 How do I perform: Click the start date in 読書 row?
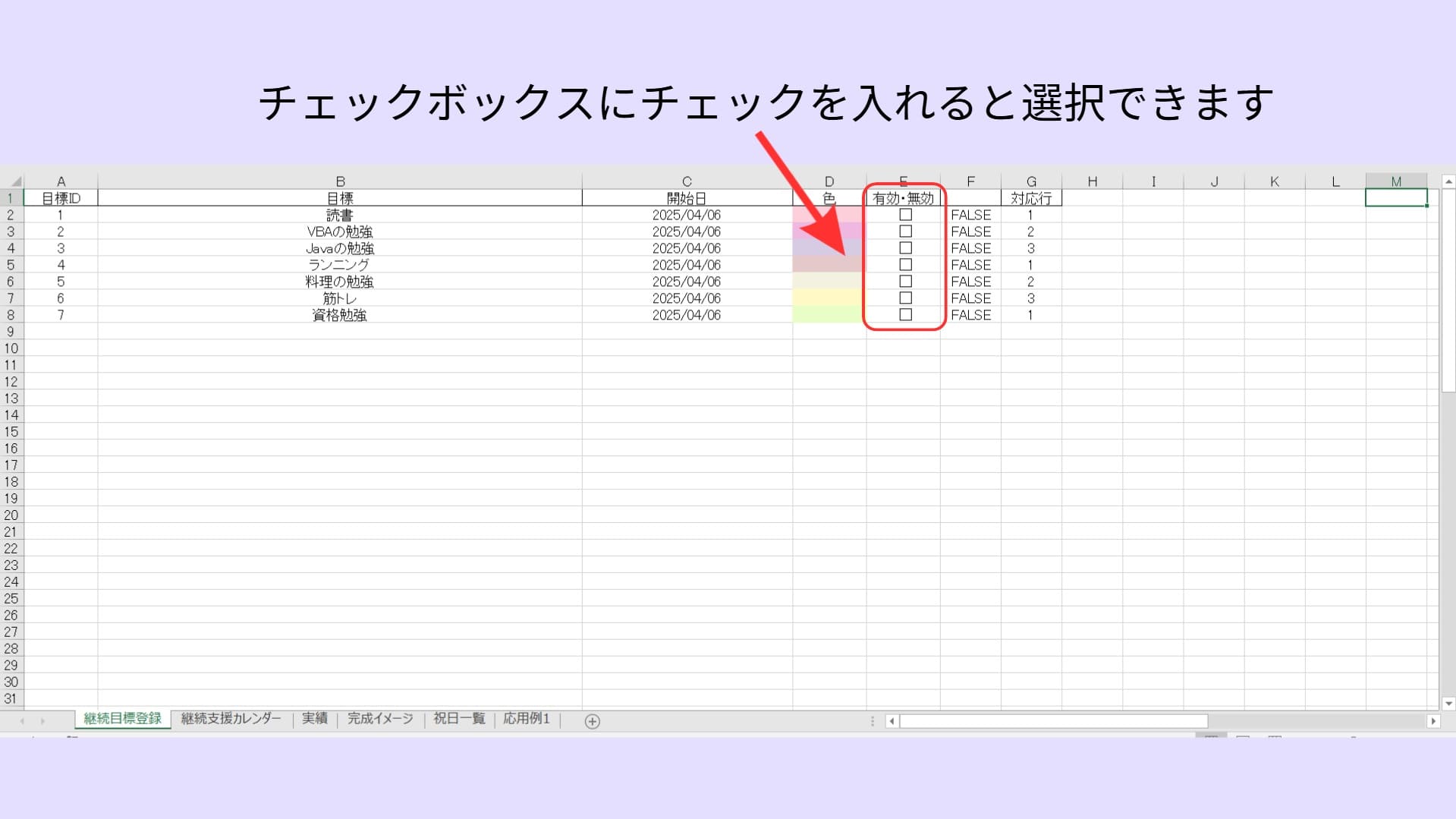[x=687, y=215]
